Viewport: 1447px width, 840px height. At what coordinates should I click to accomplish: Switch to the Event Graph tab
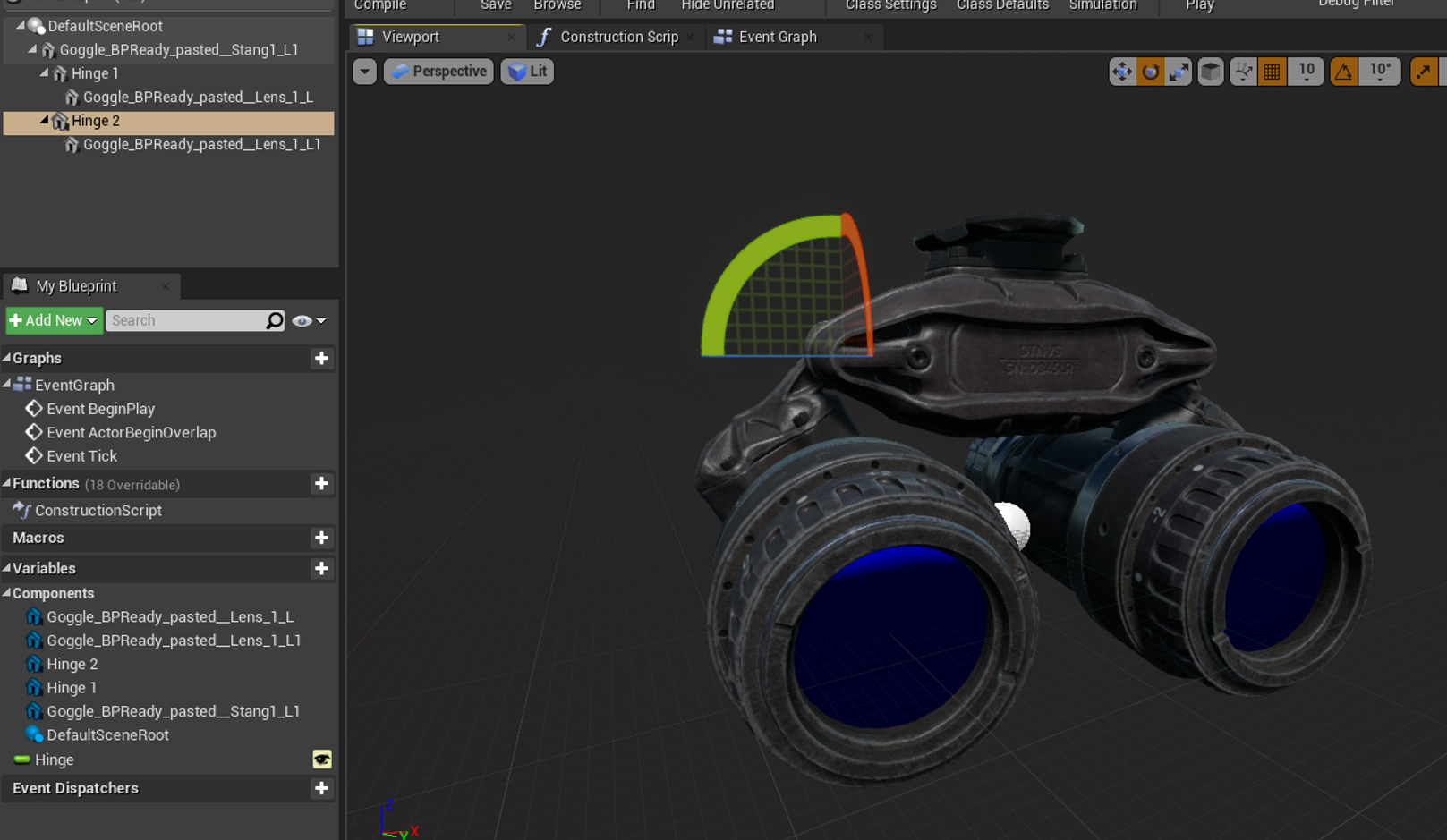[x=777, y=37]
